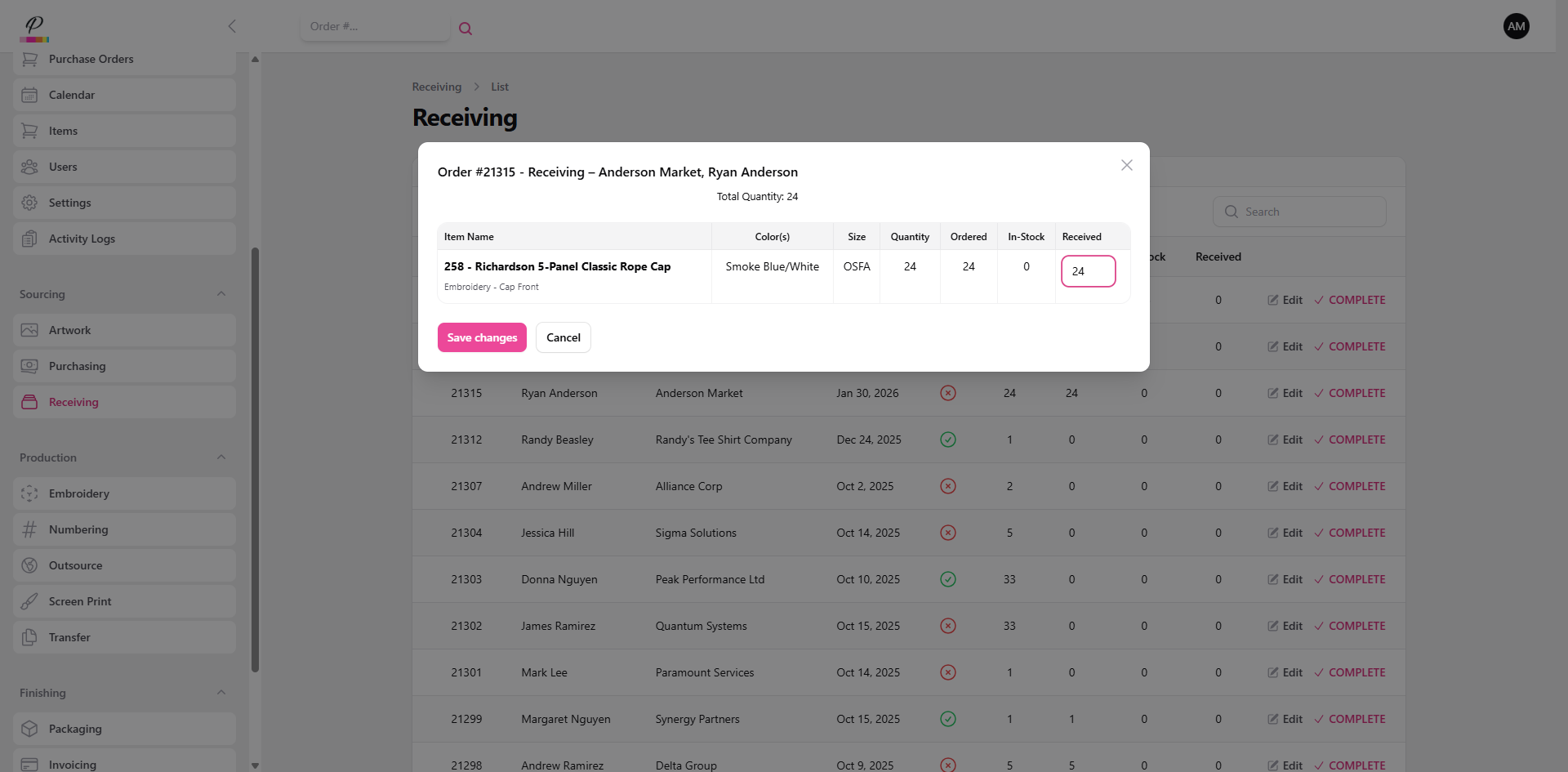Collapse the Finishing section
The image size is (1568, 772).
pos(221,693)
